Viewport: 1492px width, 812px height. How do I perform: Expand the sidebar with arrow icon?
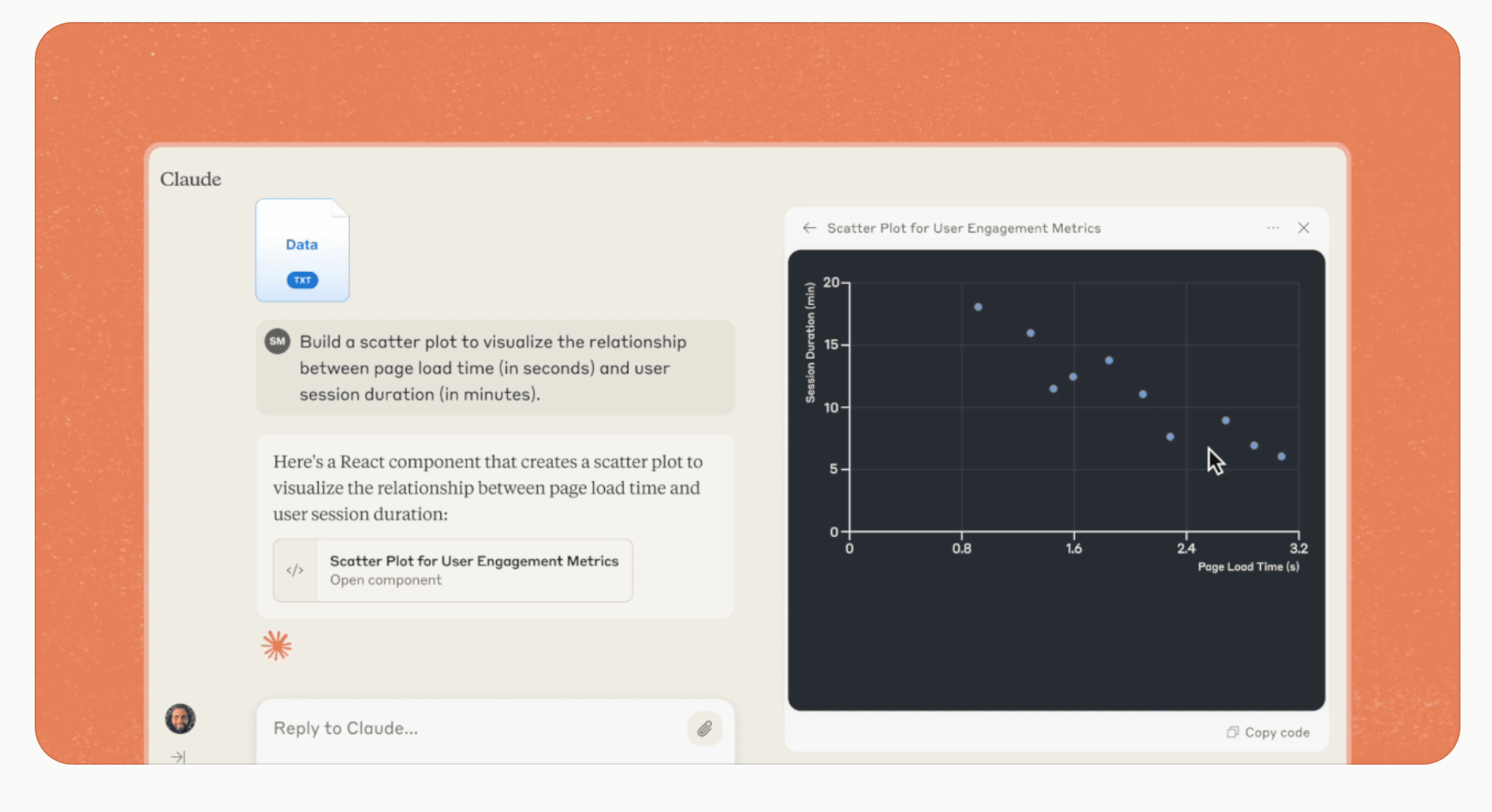click(x=178, y=757)
